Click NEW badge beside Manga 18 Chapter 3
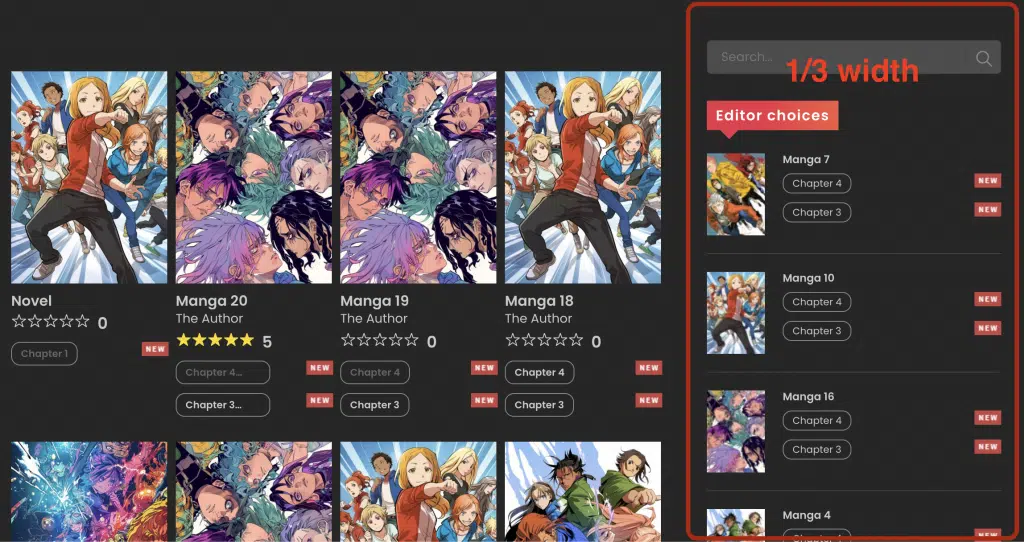Image resolution: width=1024 pixels, height=542 pixels. (649, 400)
